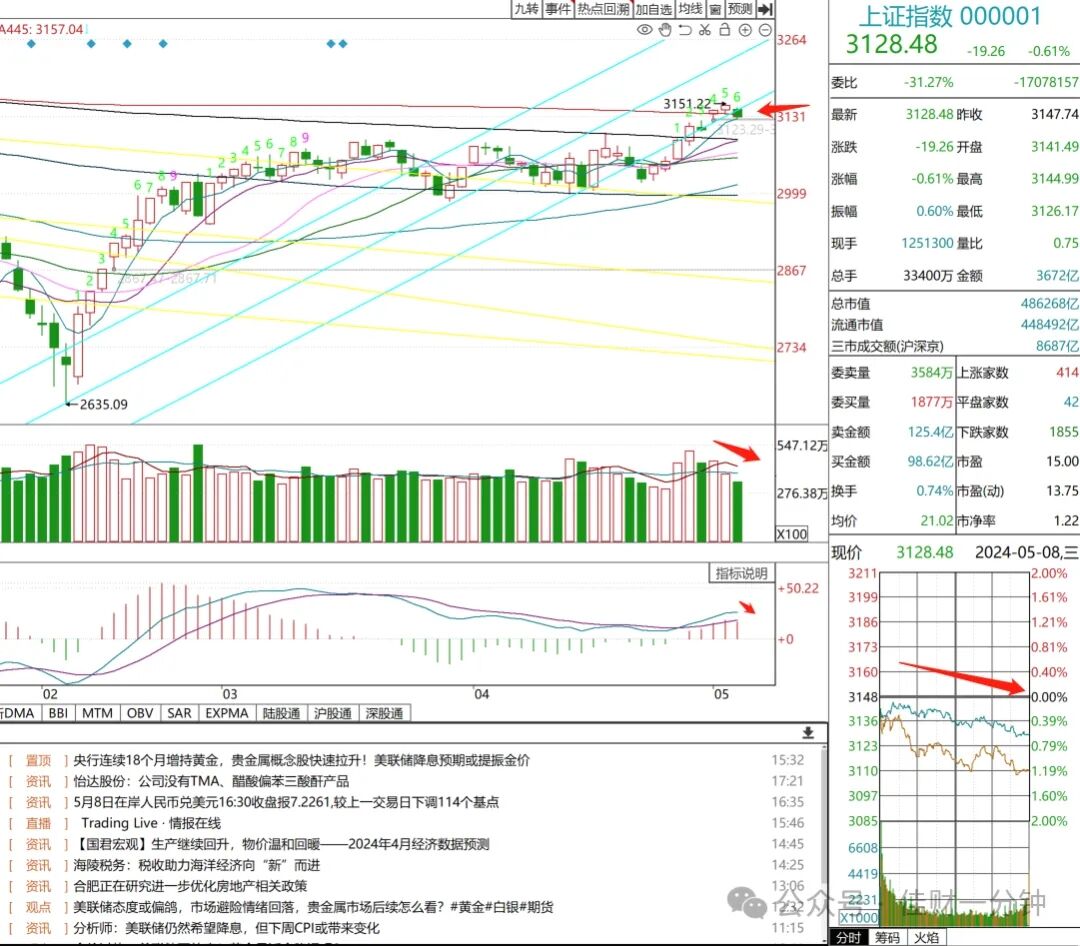This screenshot has width=1080, height=946.
Task: Zoom out chart with minus icon
Action: coord(765,30)
